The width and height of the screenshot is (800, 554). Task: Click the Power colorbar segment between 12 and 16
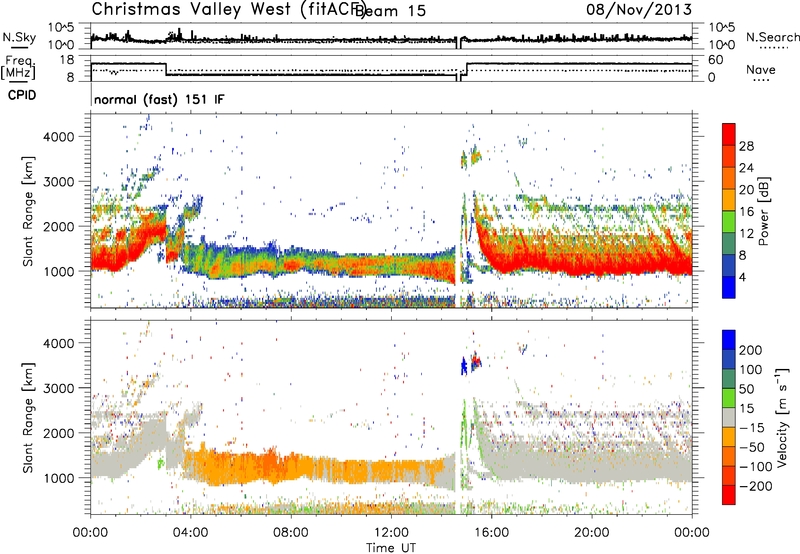point(729,222)
